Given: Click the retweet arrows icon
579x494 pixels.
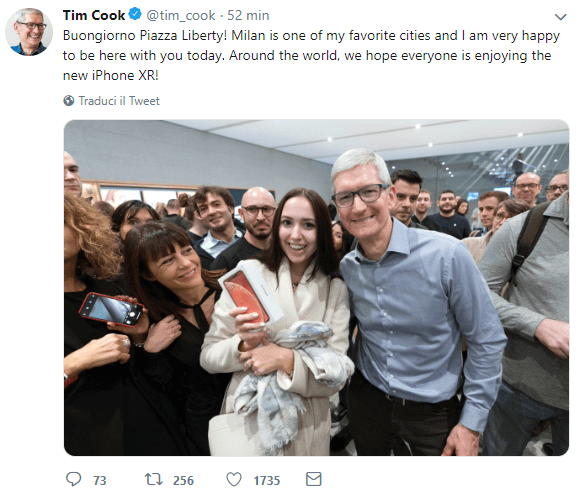Looking at the screenshot, I should click(x=153, y=479).
